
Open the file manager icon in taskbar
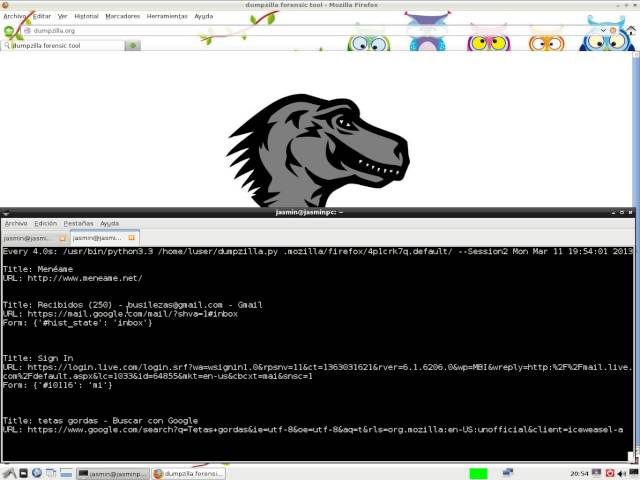pos(51,473)
